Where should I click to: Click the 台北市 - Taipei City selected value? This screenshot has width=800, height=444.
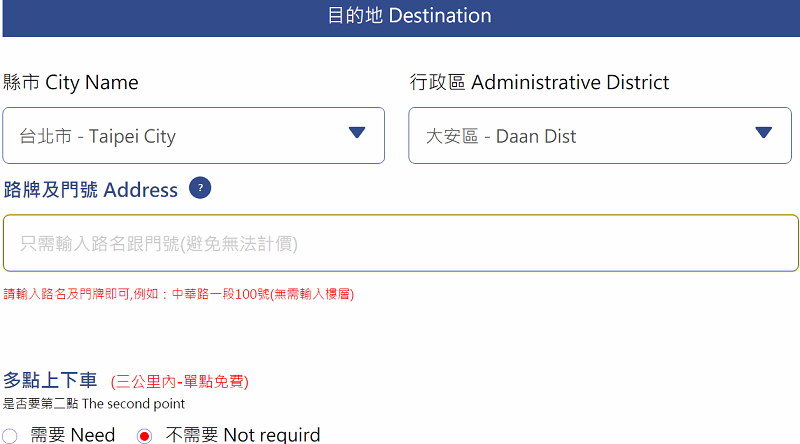pos(98,137)
